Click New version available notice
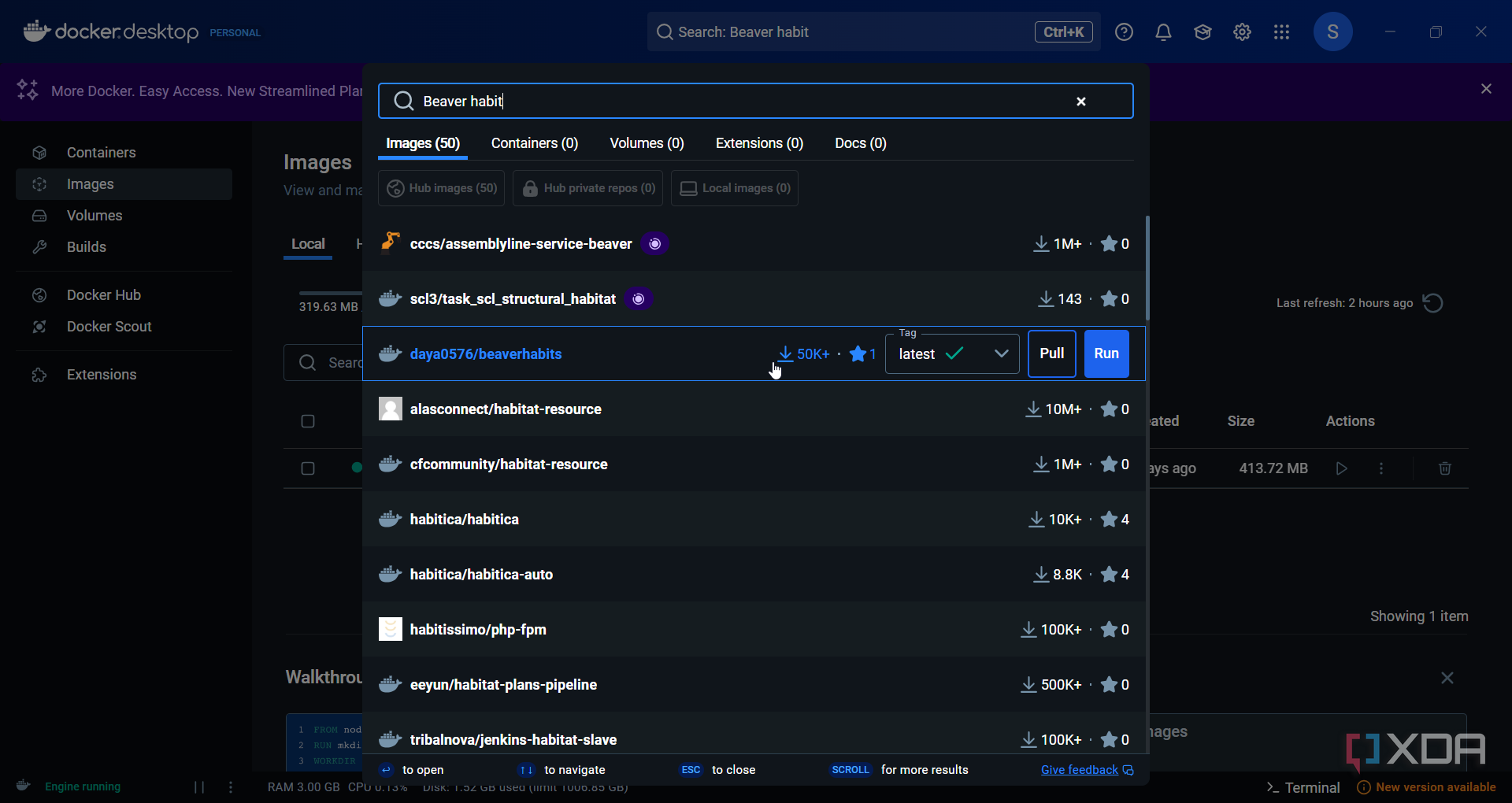 tap(1426, 787)
